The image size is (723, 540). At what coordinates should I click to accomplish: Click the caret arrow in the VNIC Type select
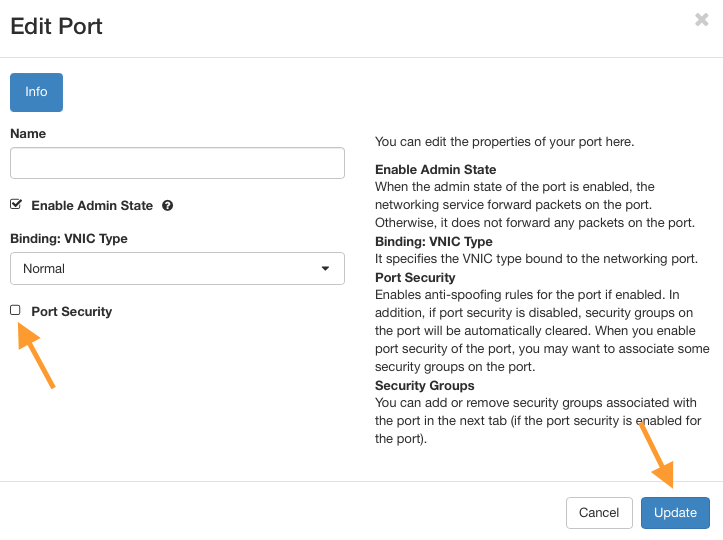pos(325,268)
